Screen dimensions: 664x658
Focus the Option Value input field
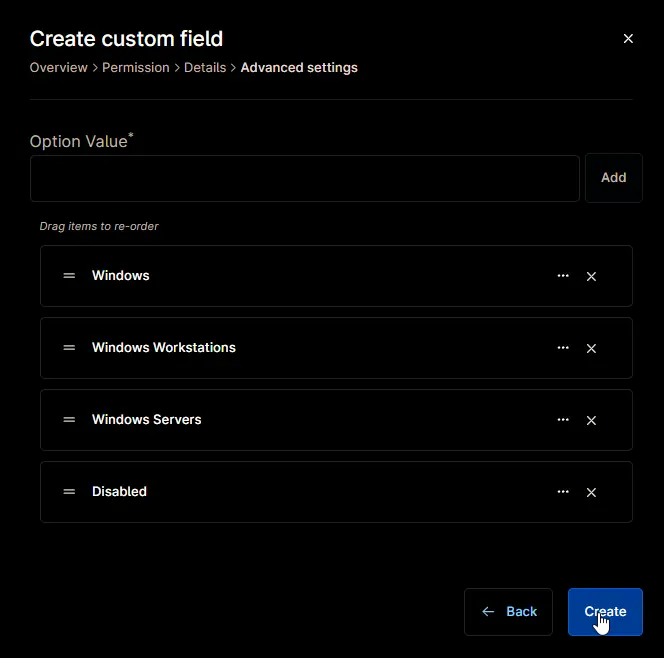[x=304, y=178]
